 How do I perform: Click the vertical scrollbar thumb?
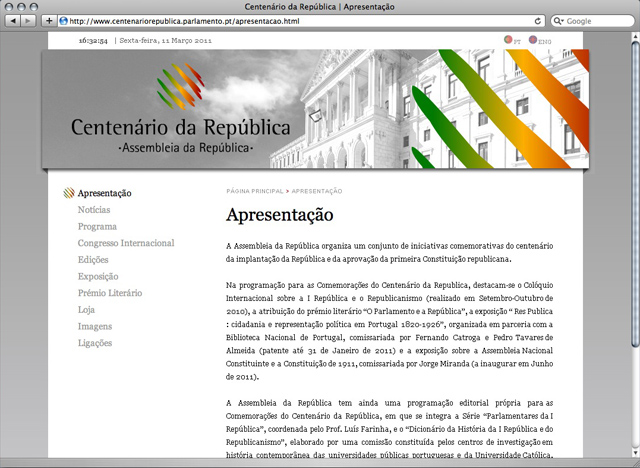(635, 194)
